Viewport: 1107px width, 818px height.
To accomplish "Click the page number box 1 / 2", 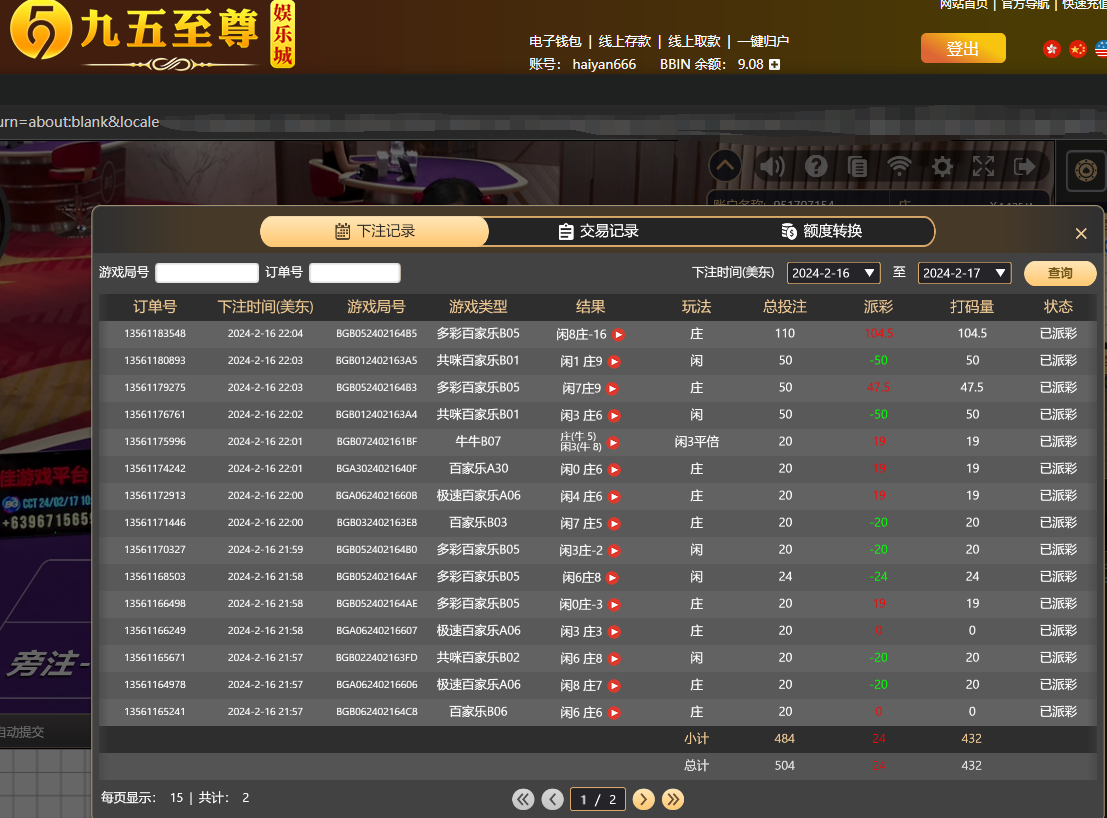I will 598,799.
